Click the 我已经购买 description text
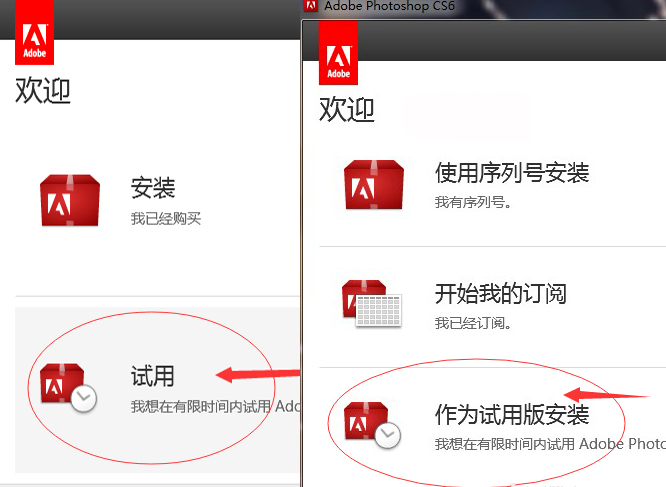This screenshot has height=487, width=666. tap(166, 219)
